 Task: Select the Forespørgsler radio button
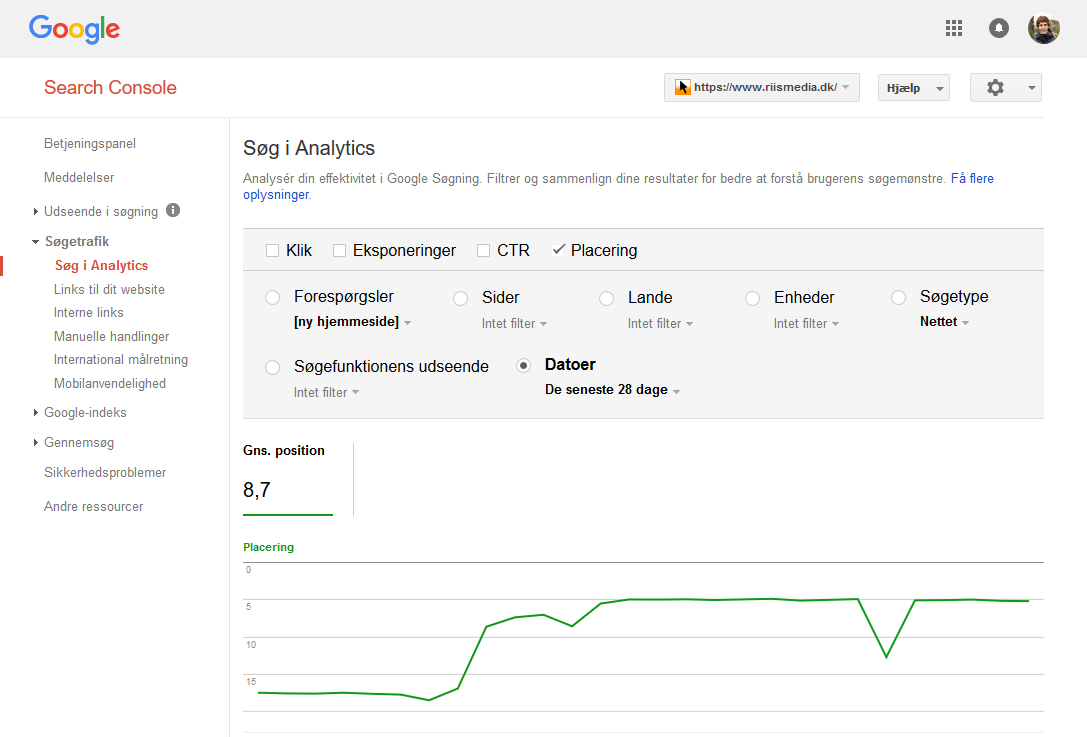click(x=272, y=297)
